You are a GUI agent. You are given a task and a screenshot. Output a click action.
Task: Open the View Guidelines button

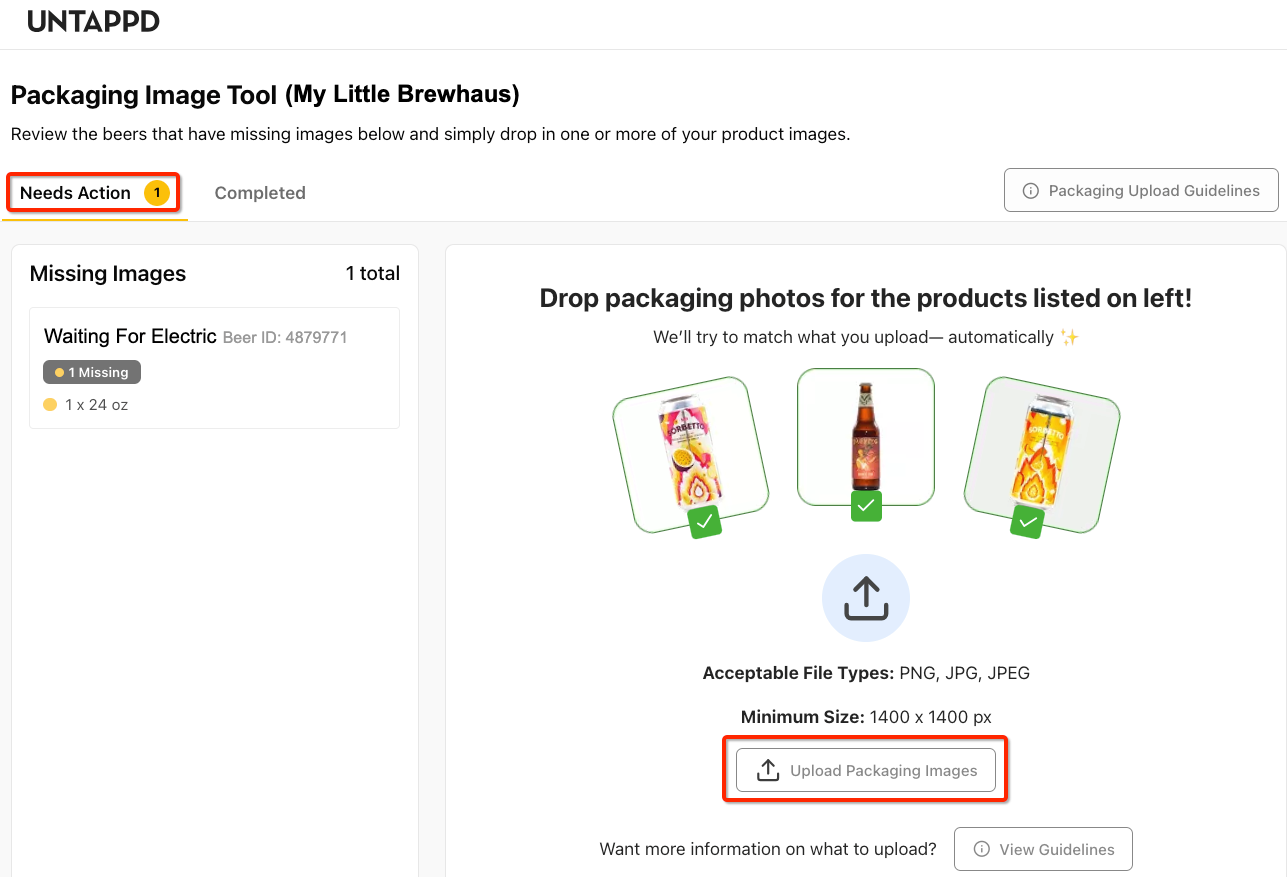point(1043,849)
